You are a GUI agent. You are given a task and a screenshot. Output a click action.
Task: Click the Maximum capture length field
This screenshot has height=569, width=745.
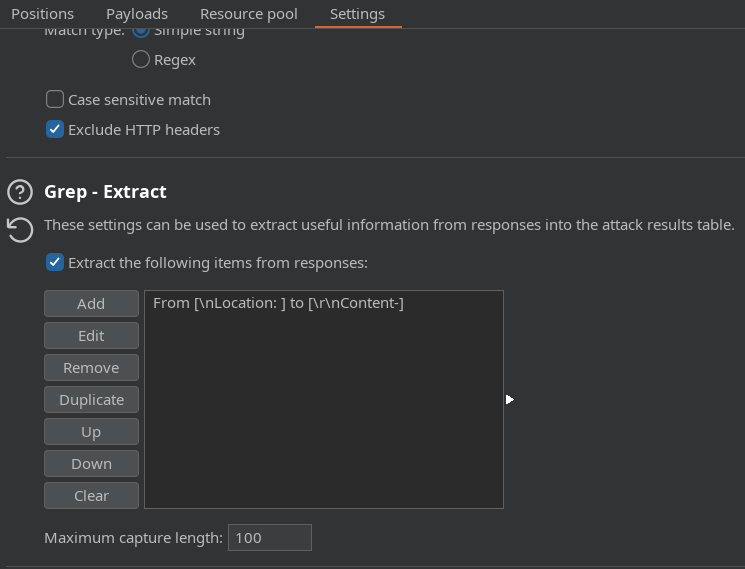269,538
